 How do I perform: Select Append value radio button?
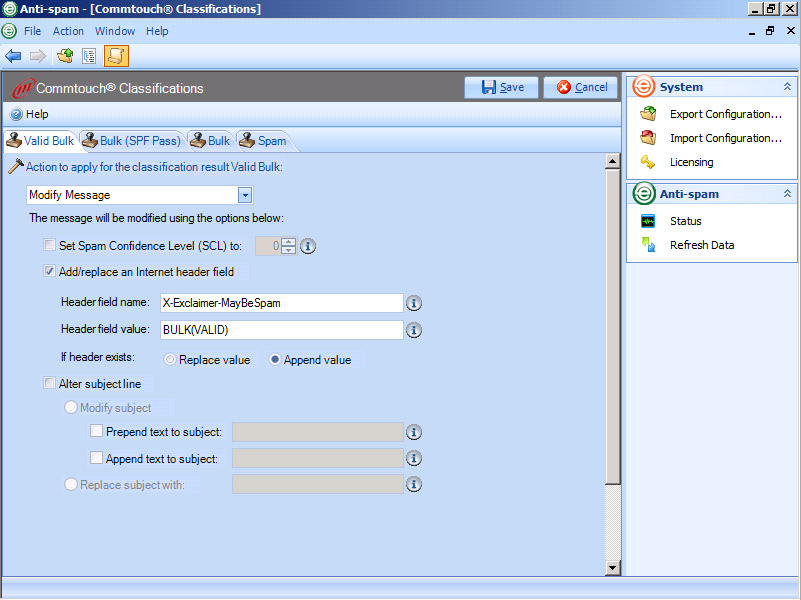[275, 359]
